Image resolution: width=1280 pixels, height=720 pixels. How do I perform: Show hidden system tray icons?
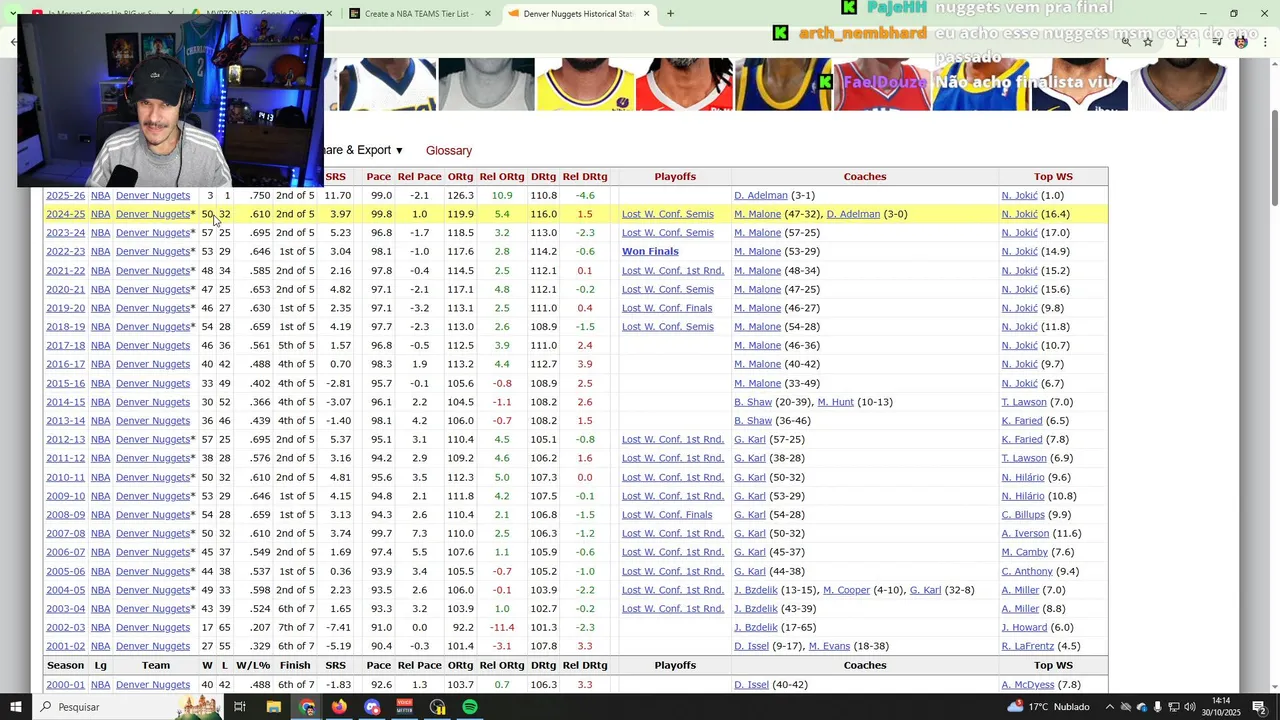(x=1110, y=707)
